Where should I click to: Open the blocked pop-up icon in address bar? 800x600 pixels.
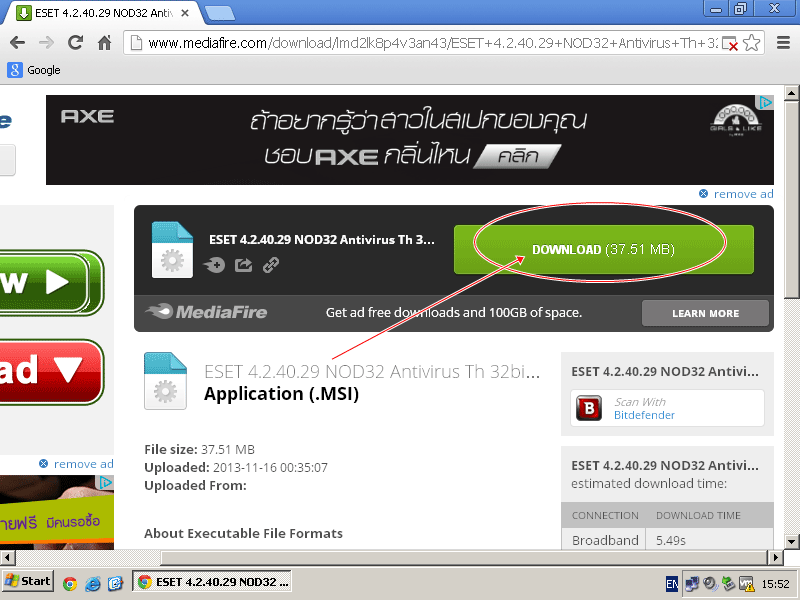[730, 44]
